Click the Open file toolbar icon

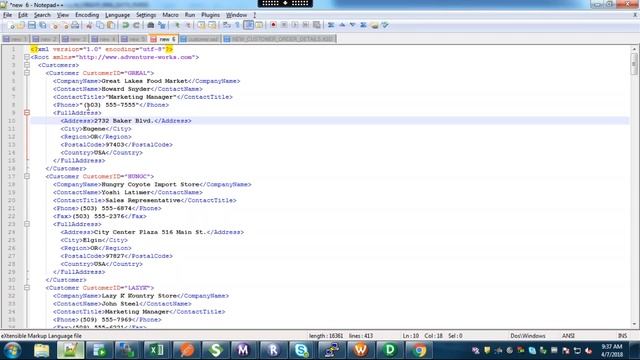click(21, 25)
